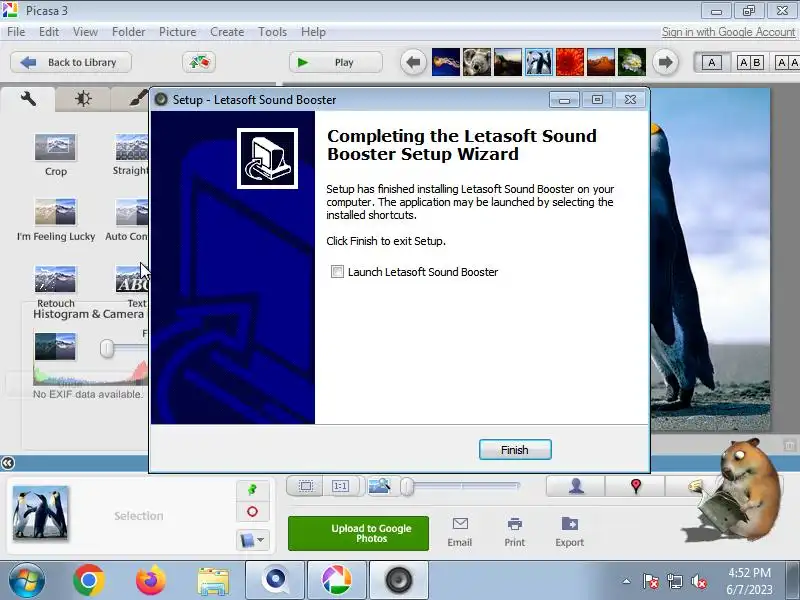Open the Help menu

(313, 32)
